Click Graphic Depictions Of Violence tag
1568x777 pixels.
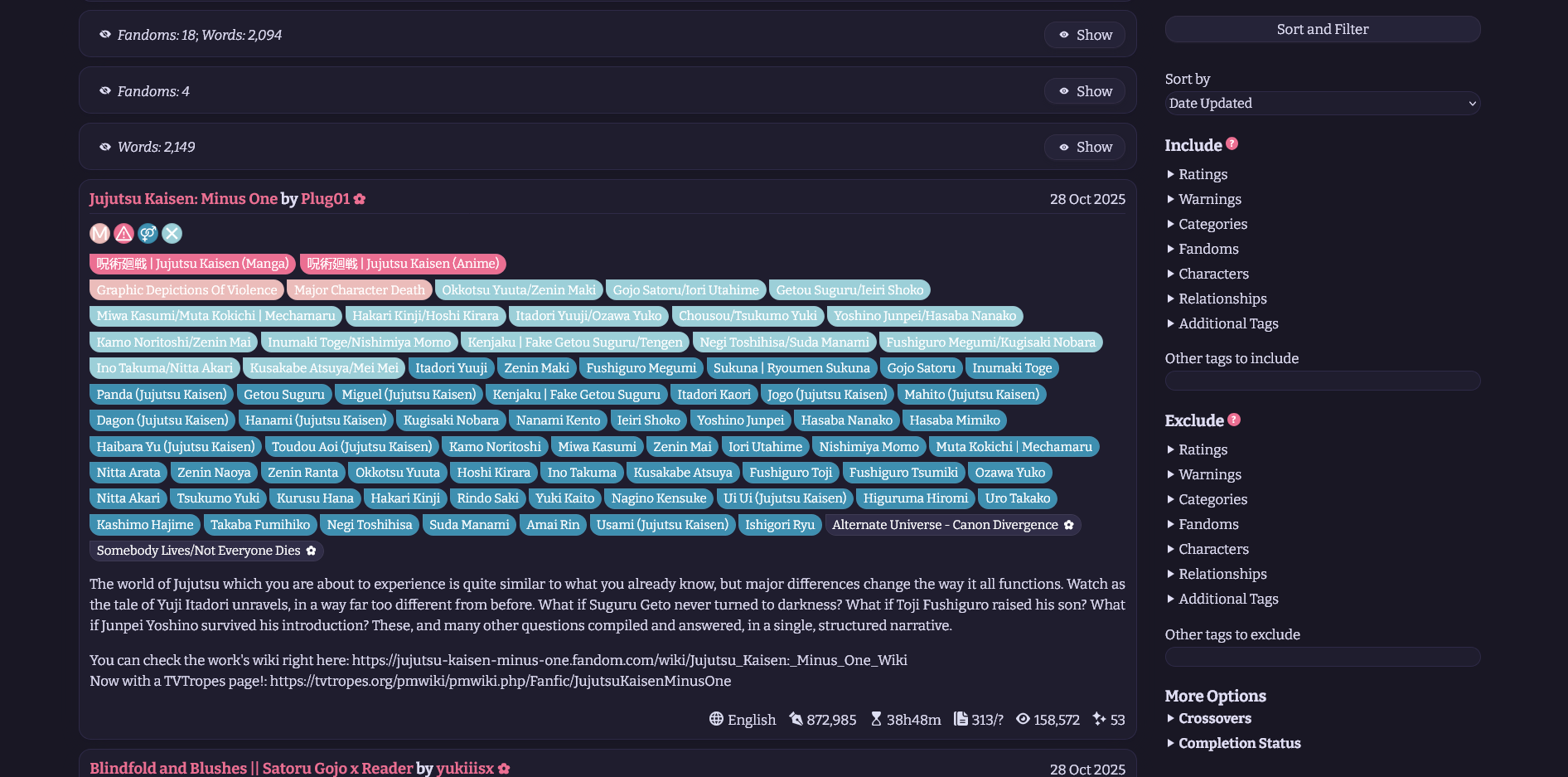click(x=186, y=290)
